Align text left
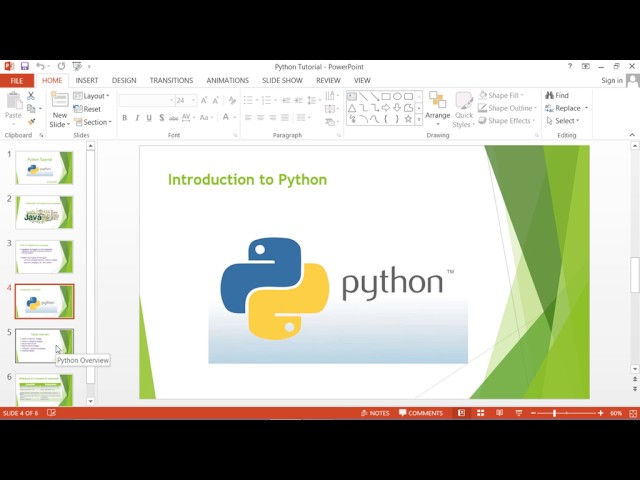 (x=248, y=118)
